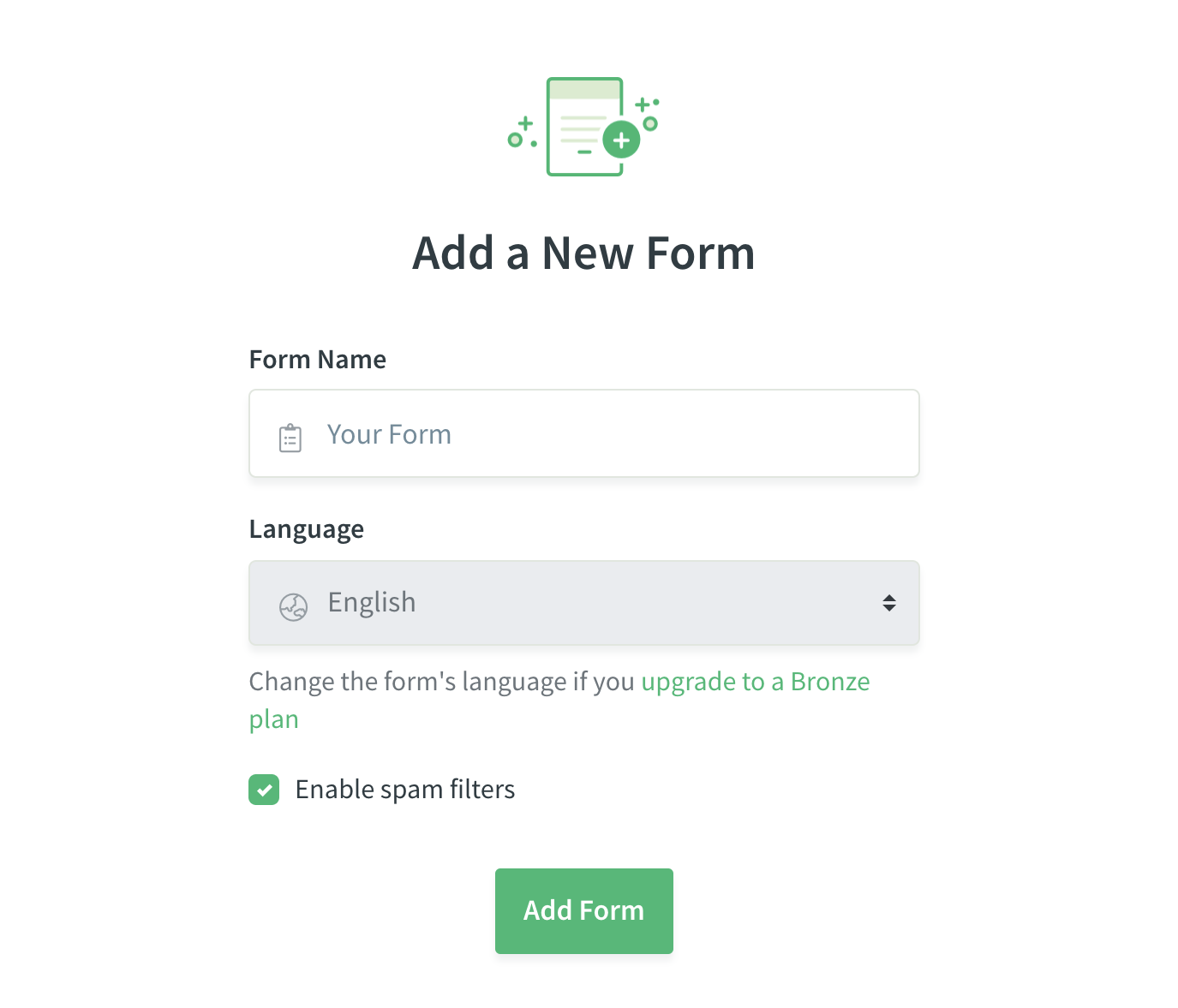Click the Add a New Form heading

click(x=584, y=253)
